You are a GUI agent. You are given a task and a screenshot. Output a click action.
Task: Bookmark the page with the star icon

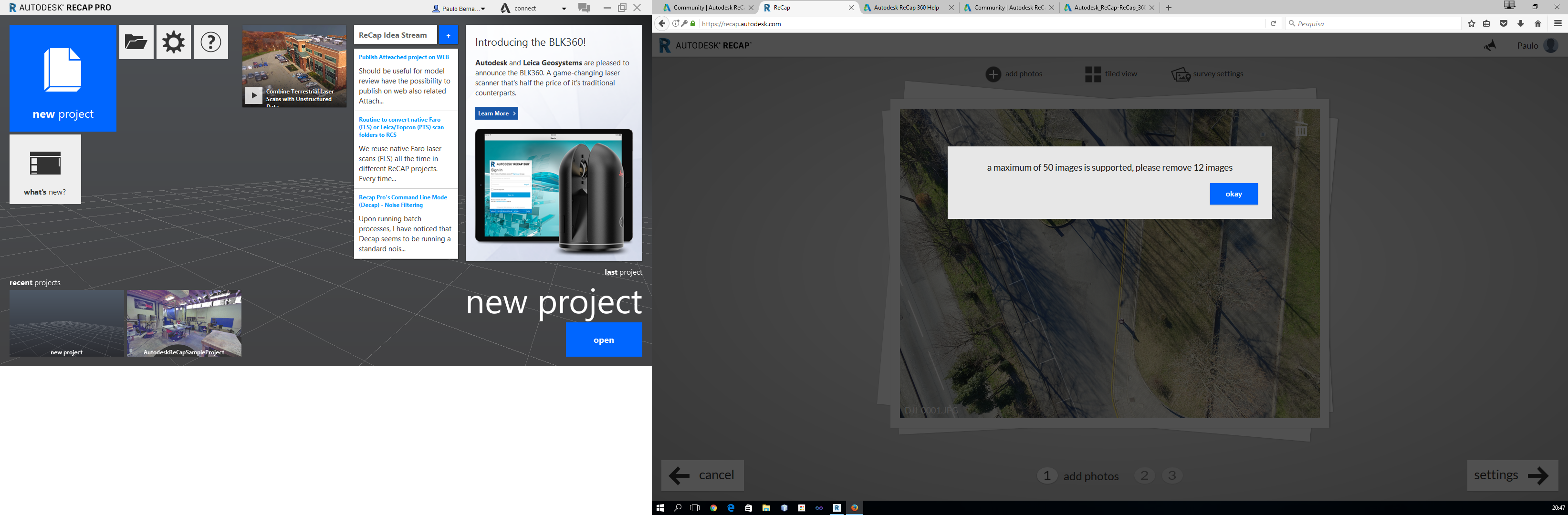click(x=1471, y=24)
